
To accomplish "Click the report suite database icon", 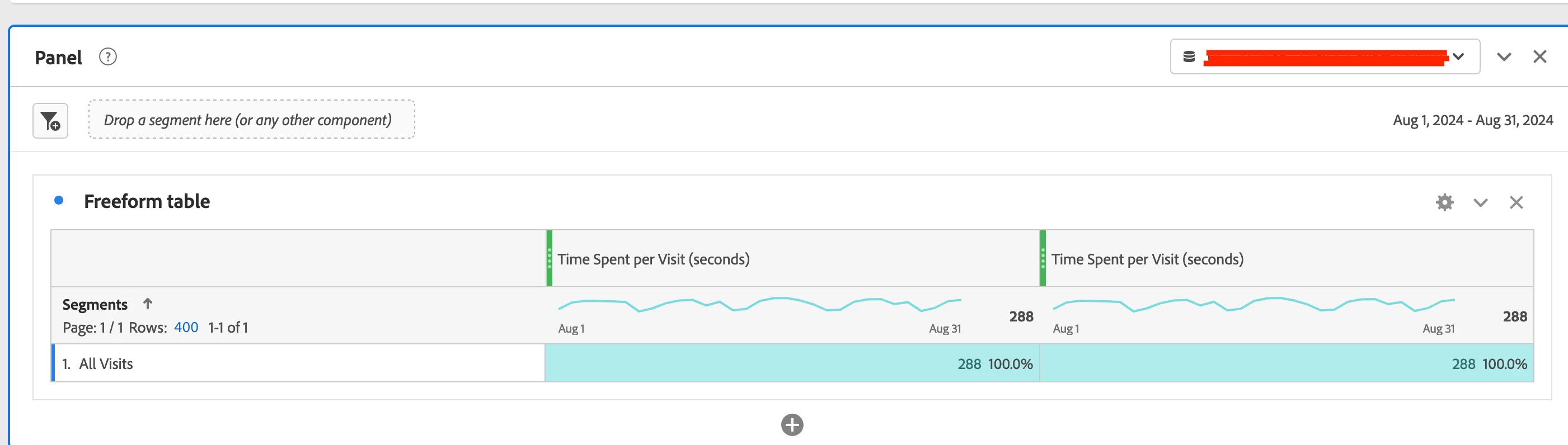I will pyautogui.click(x=1189, y=57).
